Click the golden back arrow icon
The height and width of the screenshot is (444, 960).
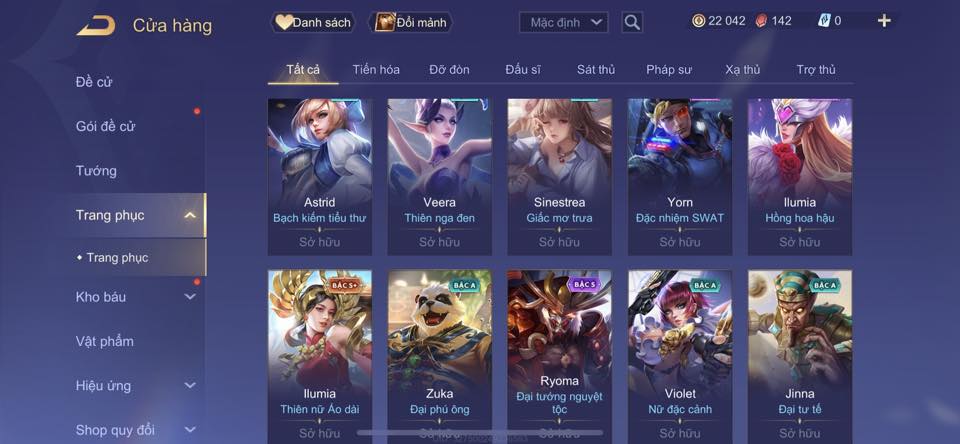coord(96,26)
